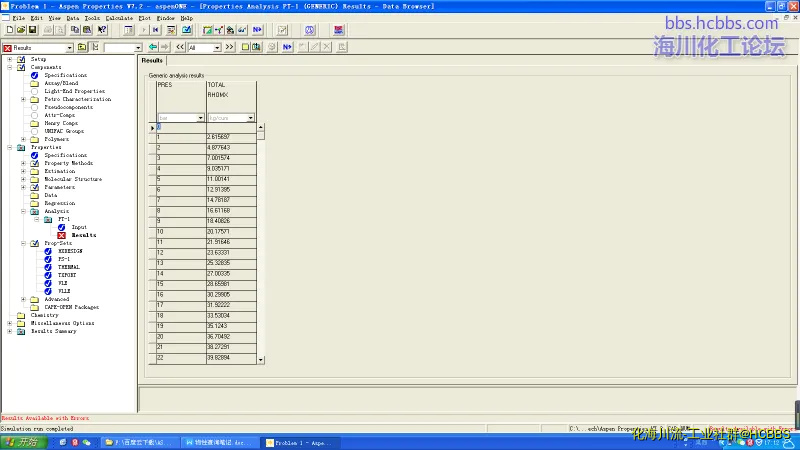
Task: Click the Data Browser delete X icon
Action: point(327,47)
